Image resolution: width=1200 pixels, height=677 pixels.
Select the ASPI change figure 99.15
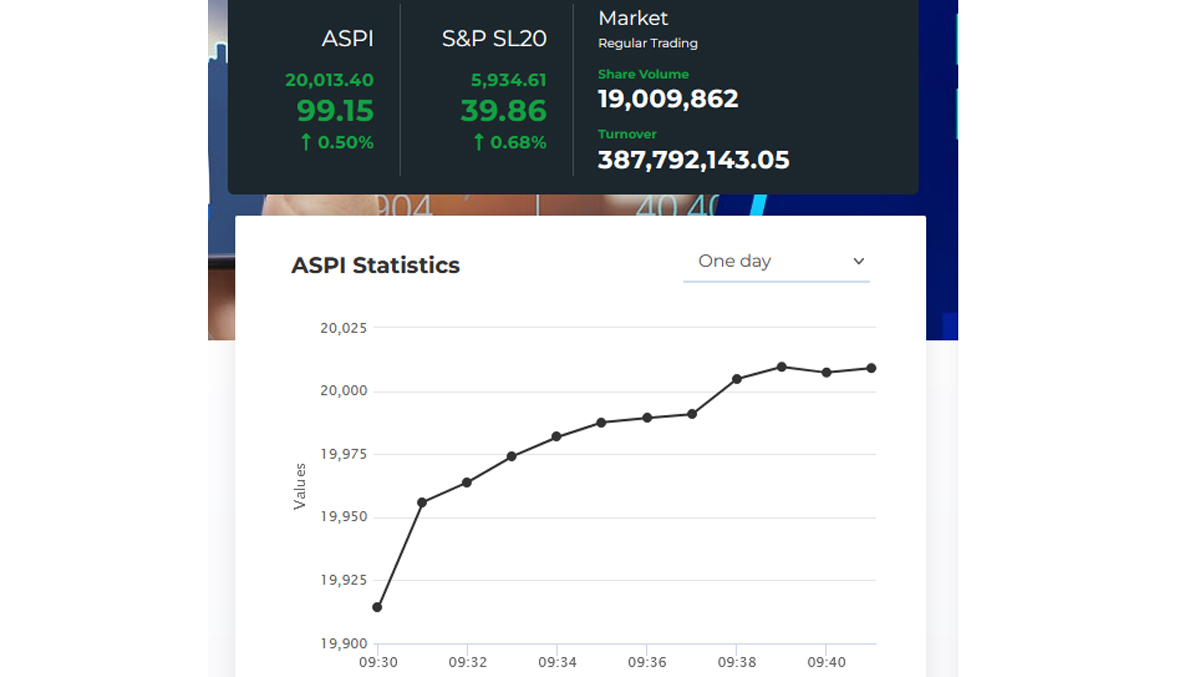click(336, 110)
